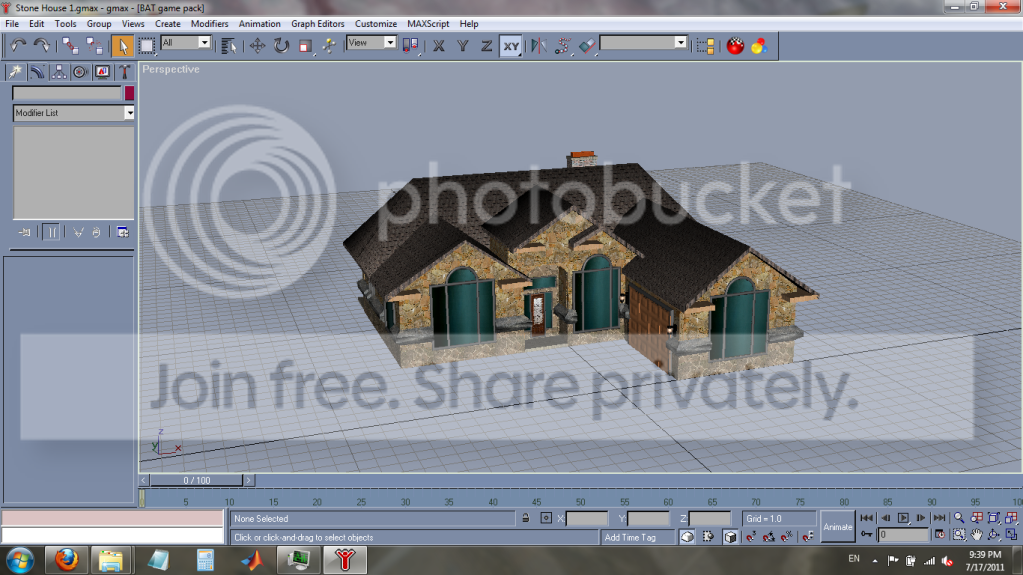Restrict transform to X axis

[x=438, y=46]
